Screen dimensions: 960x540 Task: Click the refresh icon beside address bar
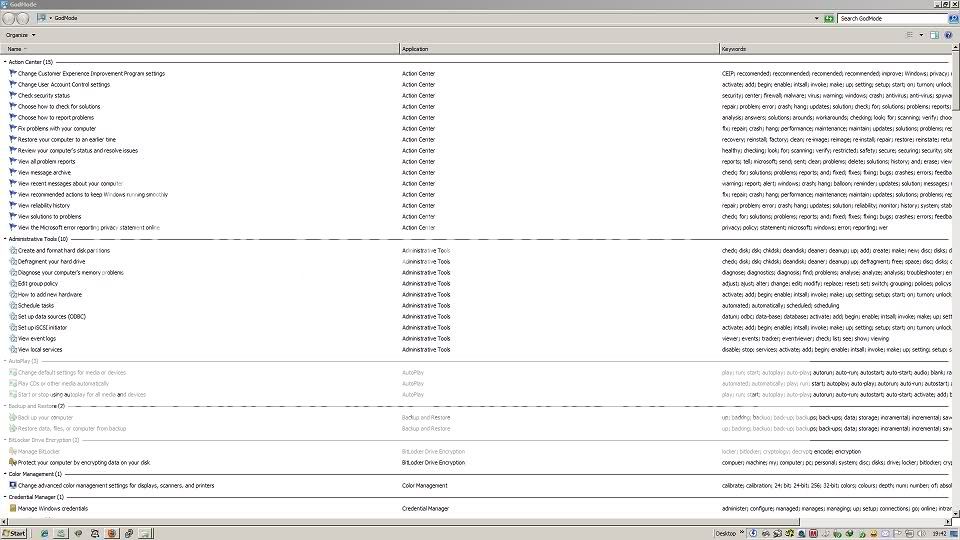click(x=829, y=18)
